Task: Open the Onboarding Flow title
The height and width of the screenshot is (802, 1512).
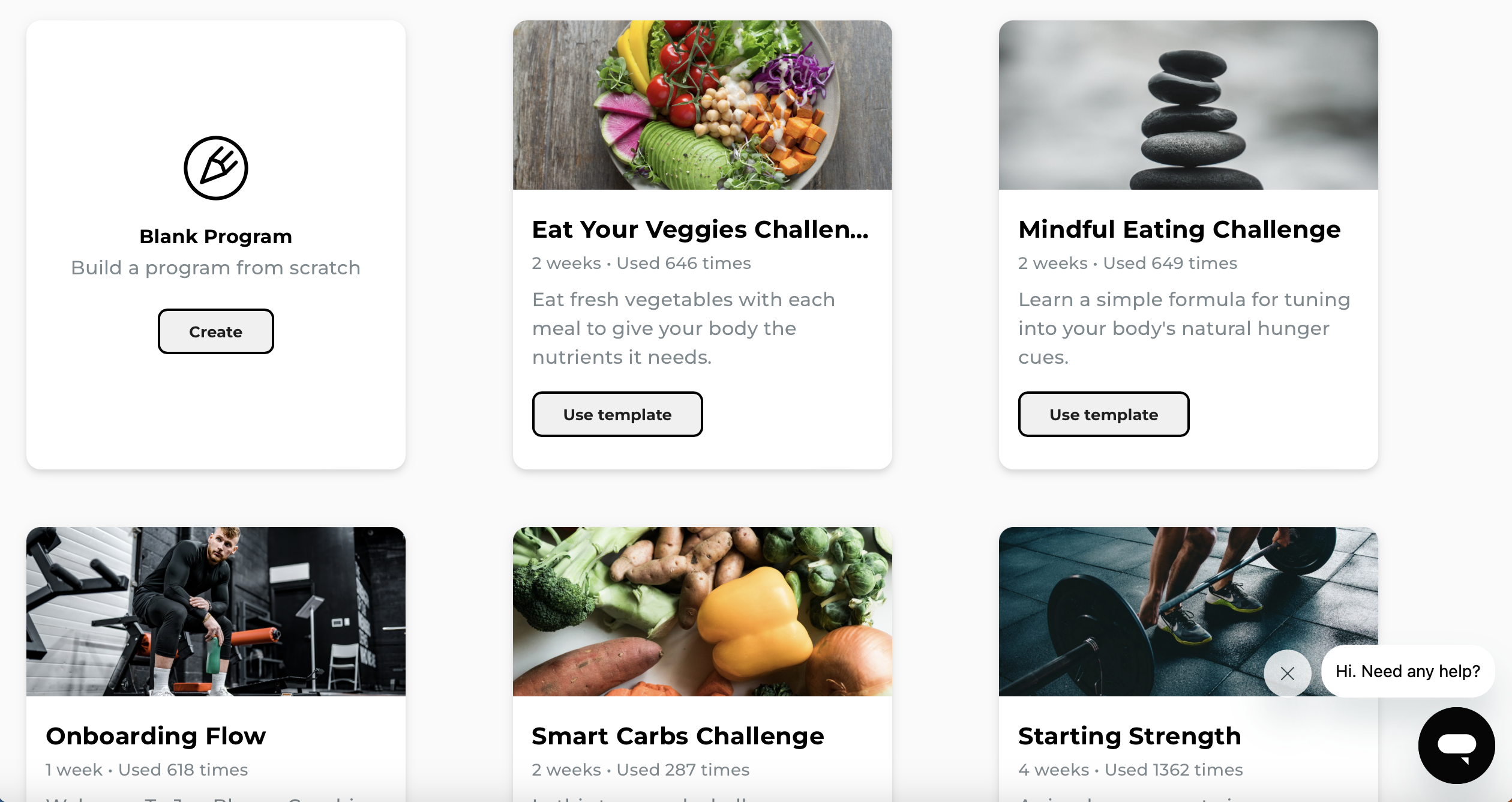Action: [156, 736]
